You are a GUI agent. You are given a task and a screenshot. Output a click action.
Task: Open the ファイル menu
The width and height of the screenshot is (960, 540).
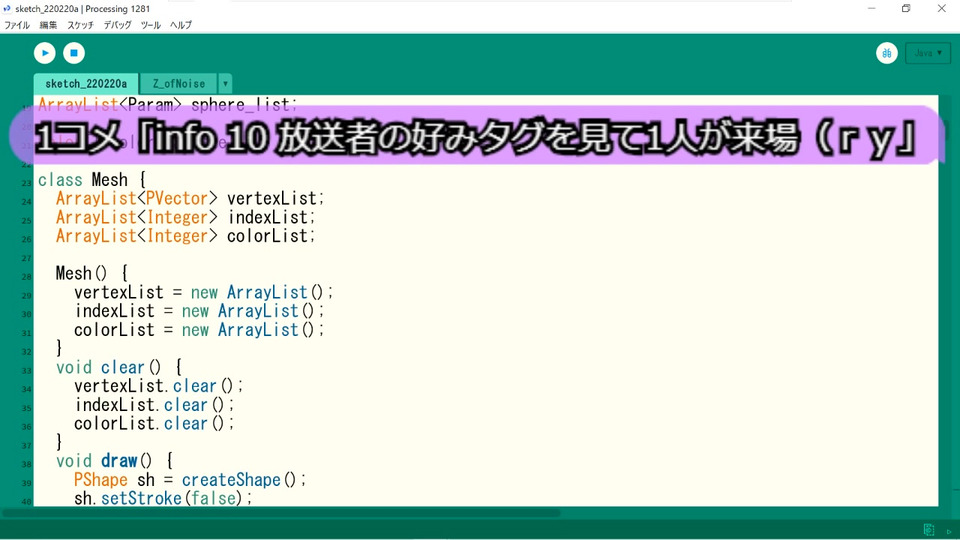point(17,25)
